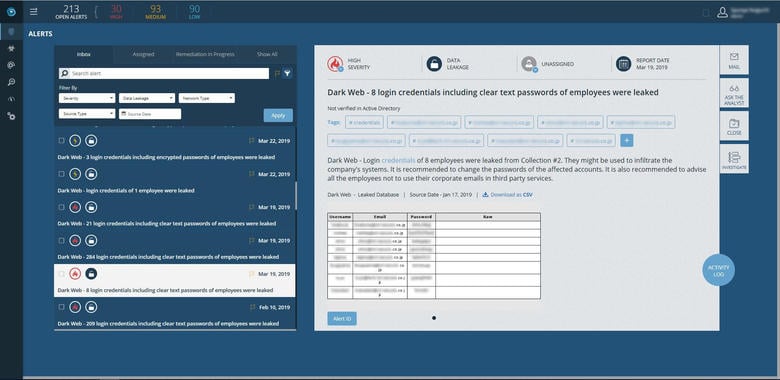Click the Data Leakage unlocked padlock icon

(x=434, y=64)
